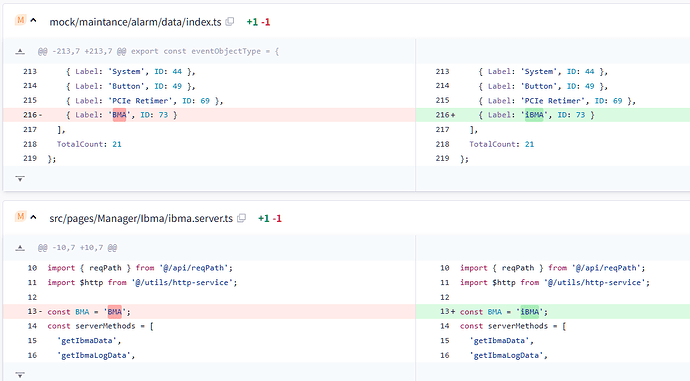Click TotalCount: 21 in left pane
This screenshot has width=690, height=381.
pos(89,144)
